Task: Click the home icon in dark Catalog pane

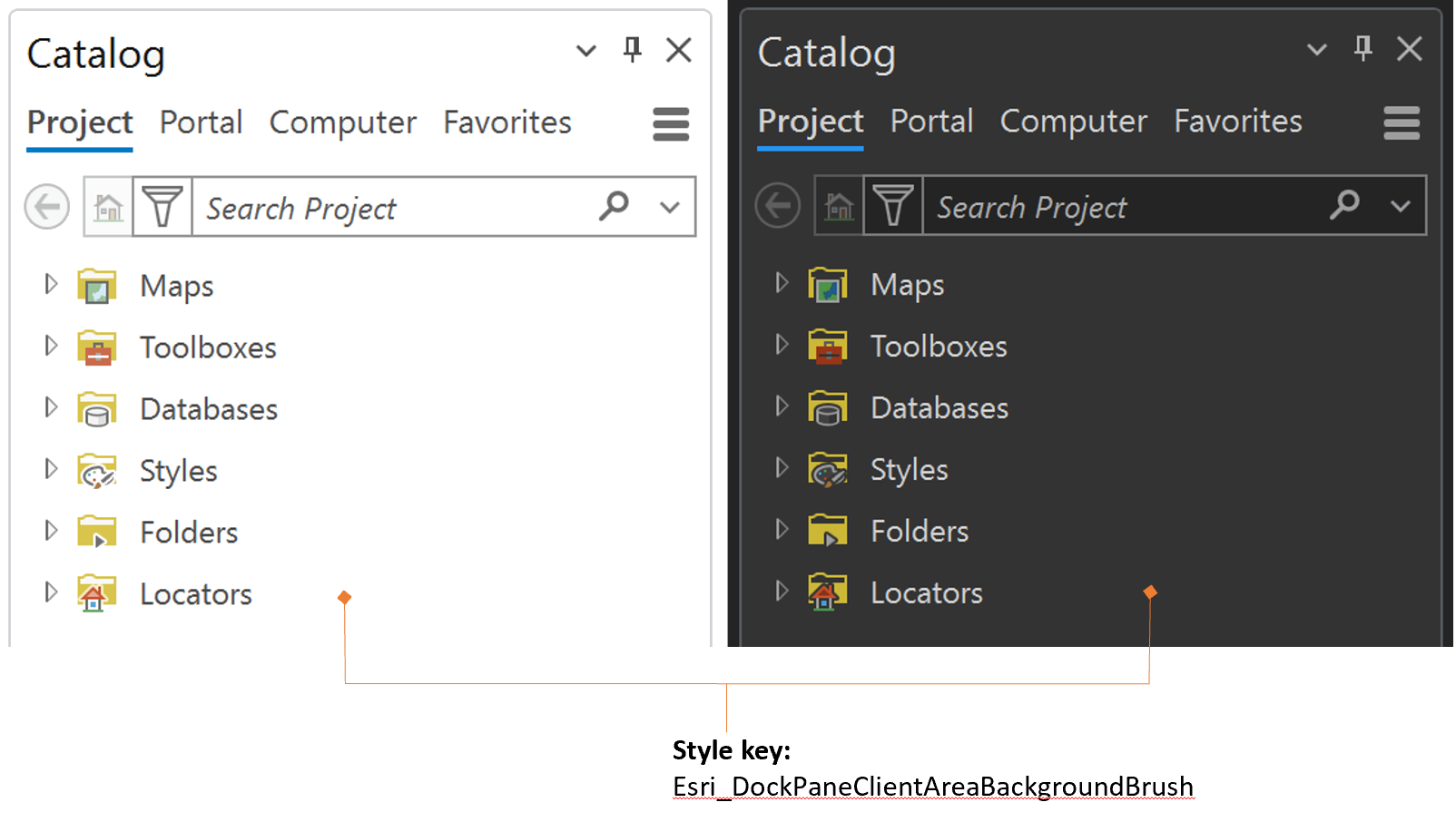Action: pos(839,207)
